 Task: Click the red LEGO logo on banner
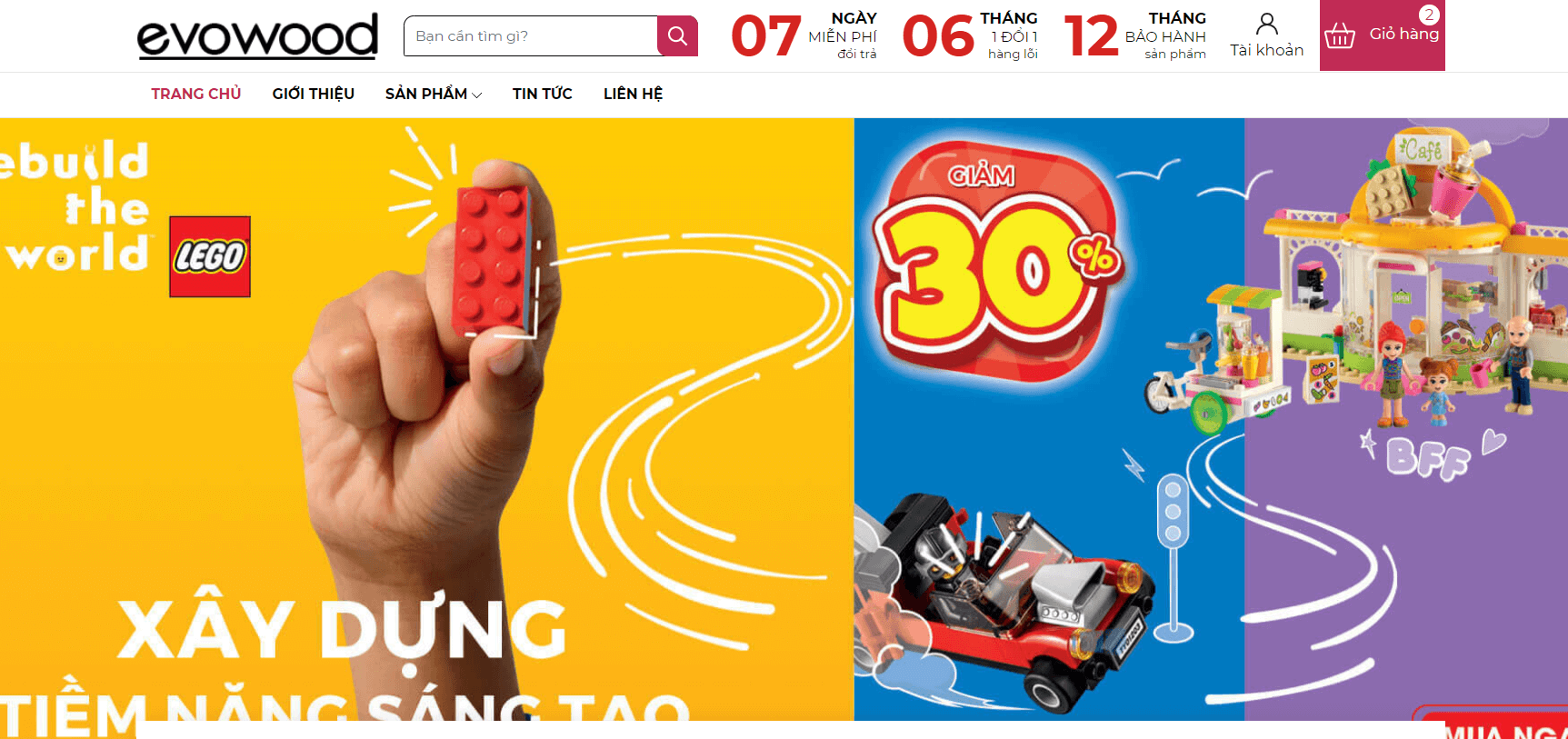click(210, 256)
